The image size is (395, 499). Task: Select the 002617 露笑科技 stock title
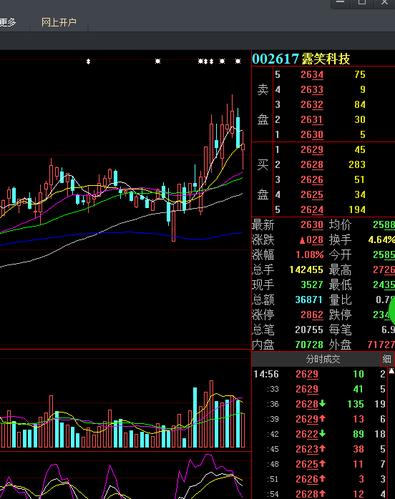(301, 59)
